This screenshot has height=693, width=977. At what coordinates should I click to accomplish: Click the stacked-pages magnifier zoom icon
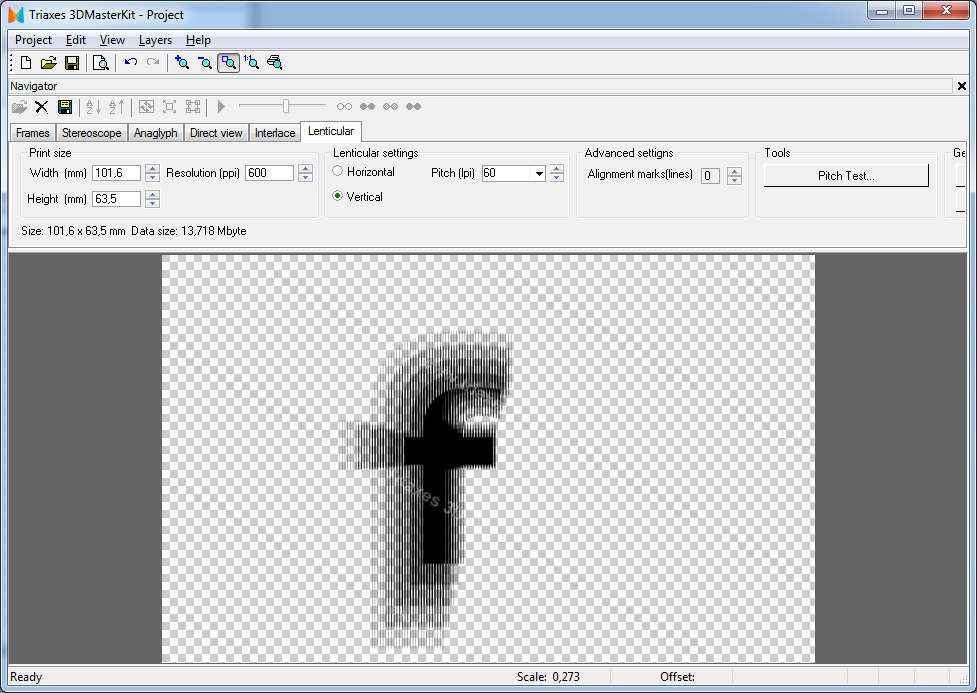(275, 62)
